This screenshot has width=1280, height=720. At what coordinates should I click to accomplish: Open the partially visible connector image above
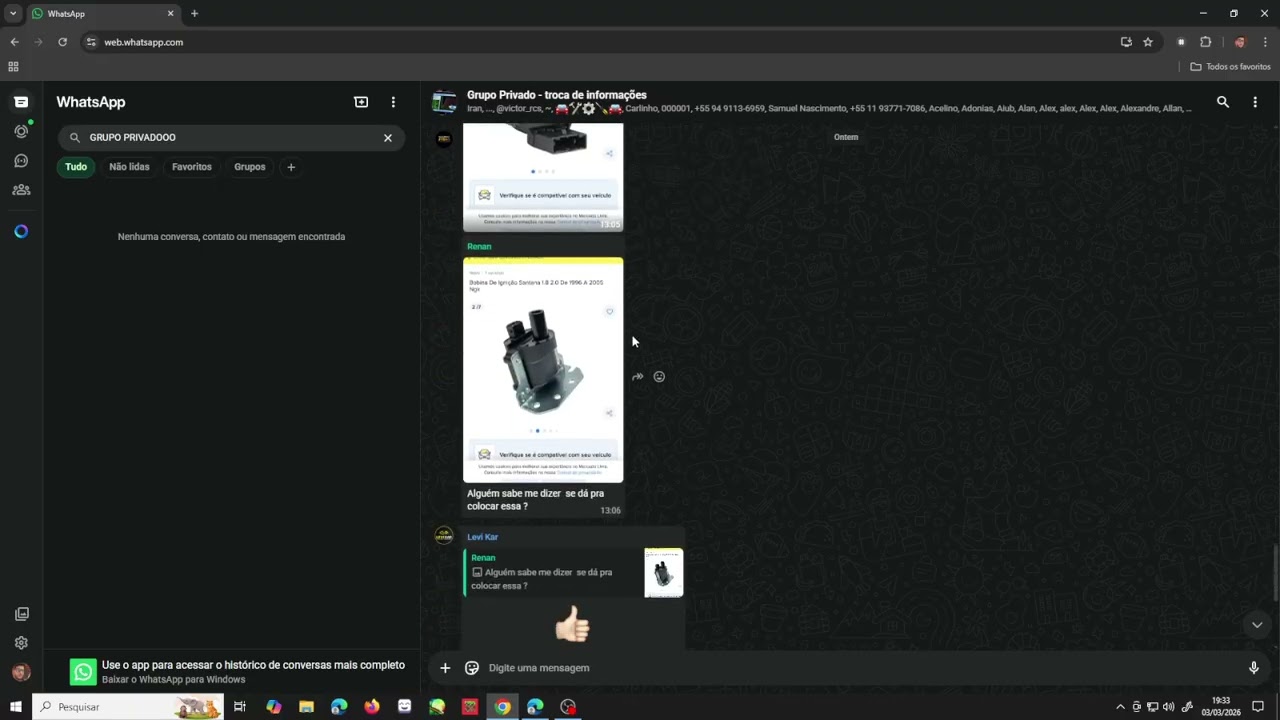[543, 177]
